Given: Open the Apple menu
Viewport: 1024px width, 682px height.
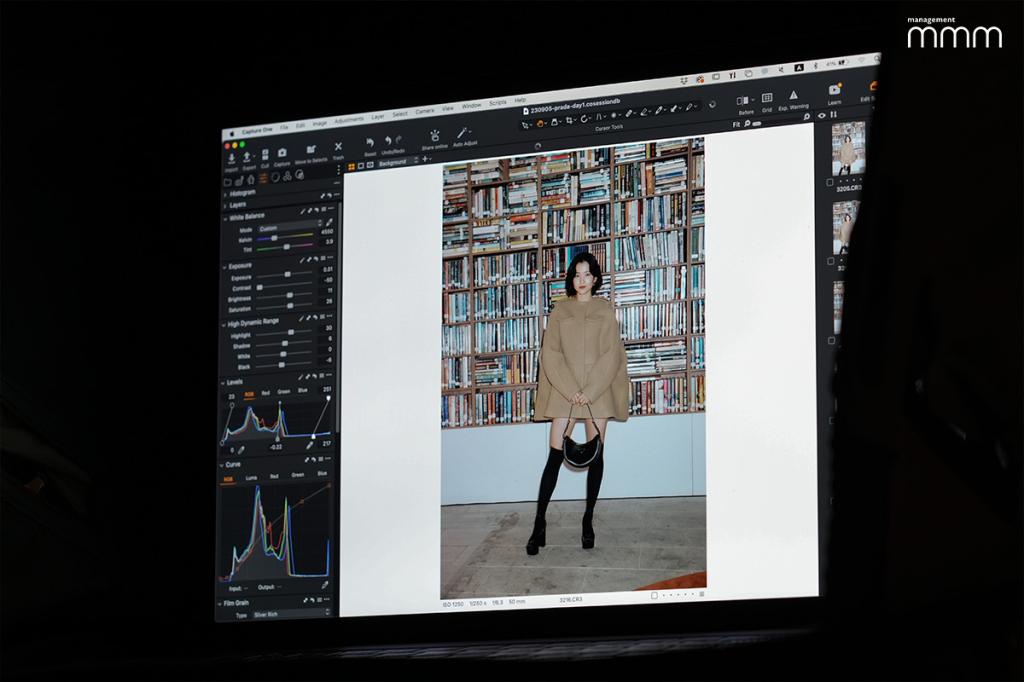Looking at the screenshot, I should [231, 133].
